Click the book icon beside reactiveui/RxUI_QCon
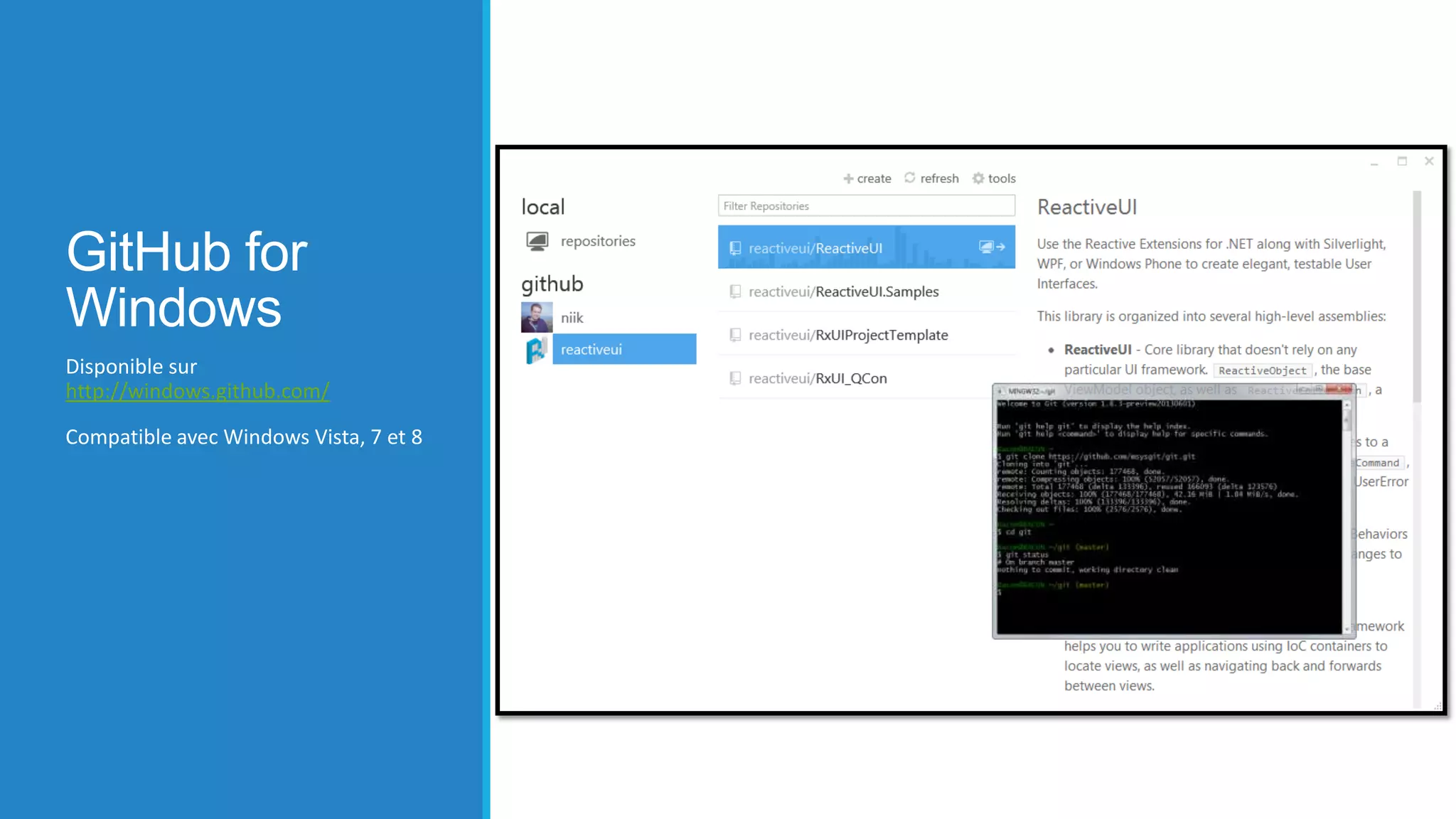Image resolution: width=1456 pixels, height=819 pixels. [735, 378]
